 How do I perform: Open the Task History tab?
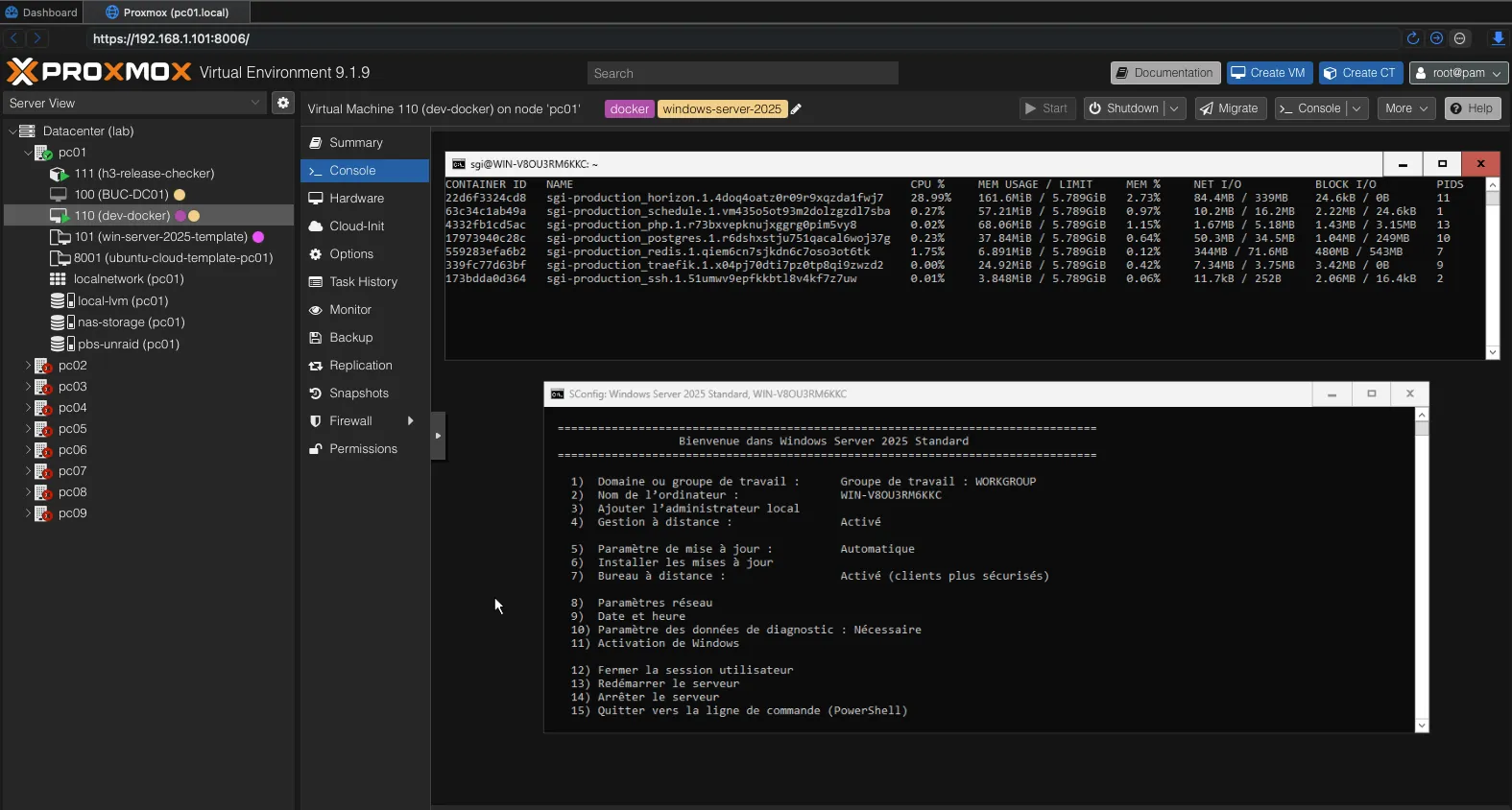click(365, 282)
